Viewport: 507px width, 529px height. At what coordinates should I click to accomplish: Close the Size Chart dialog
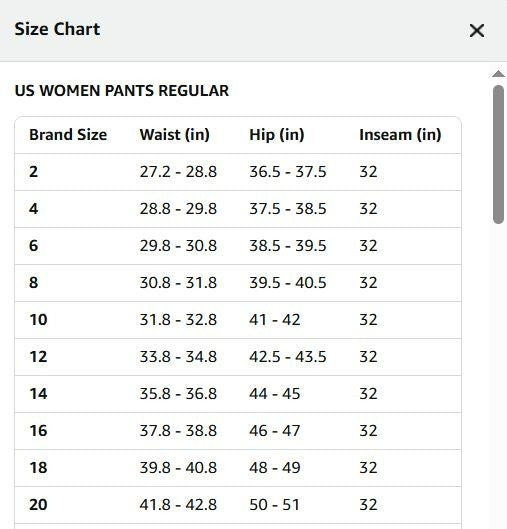pyautogui.click(x=477, y=31)
